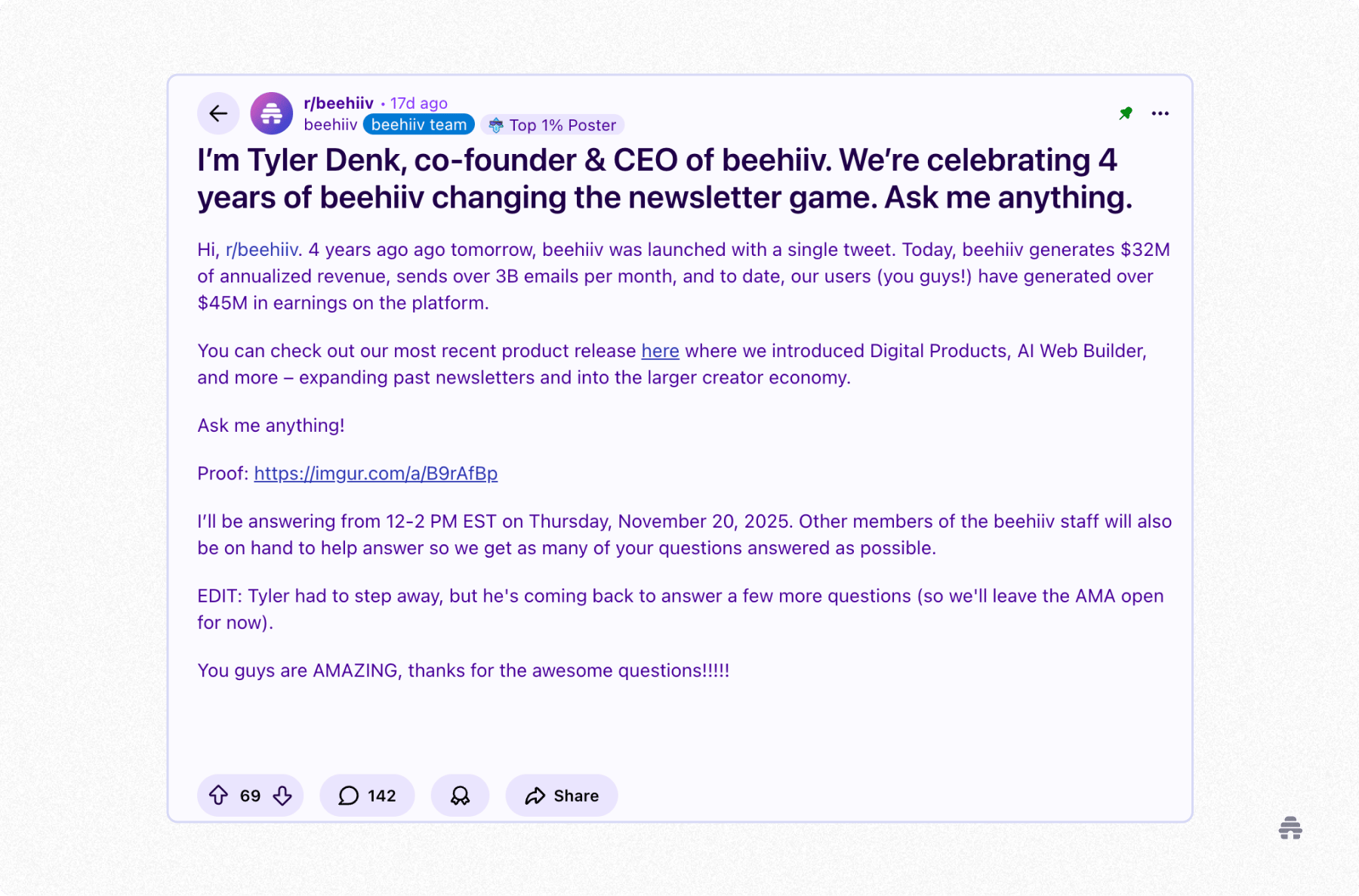Click the r/beehiiv community avatar
1359x896 pixels.
pyautogui.click(x=271, y=113)
